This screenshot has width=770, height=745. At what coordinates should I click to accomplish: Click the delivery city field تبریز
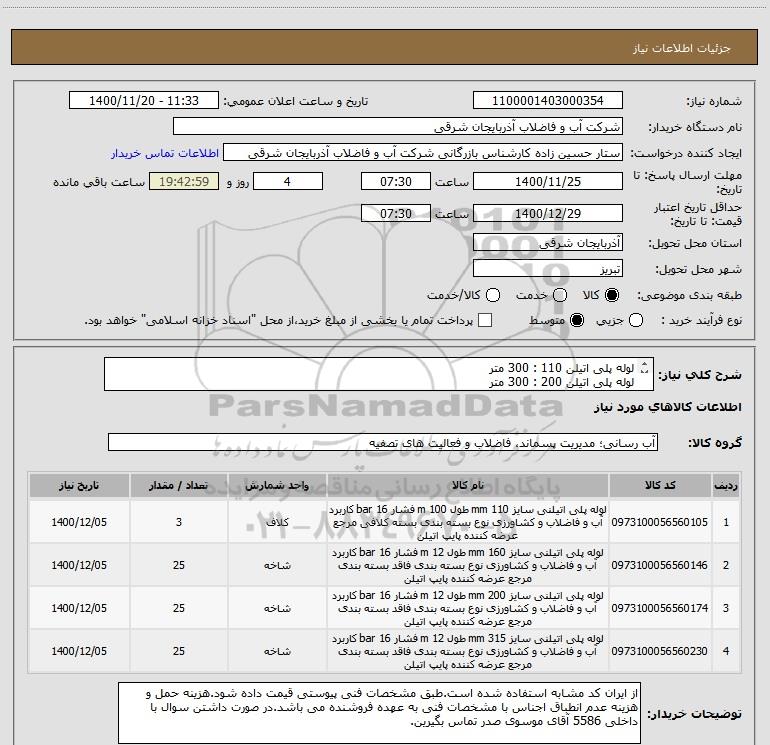(x=548, y=269)
